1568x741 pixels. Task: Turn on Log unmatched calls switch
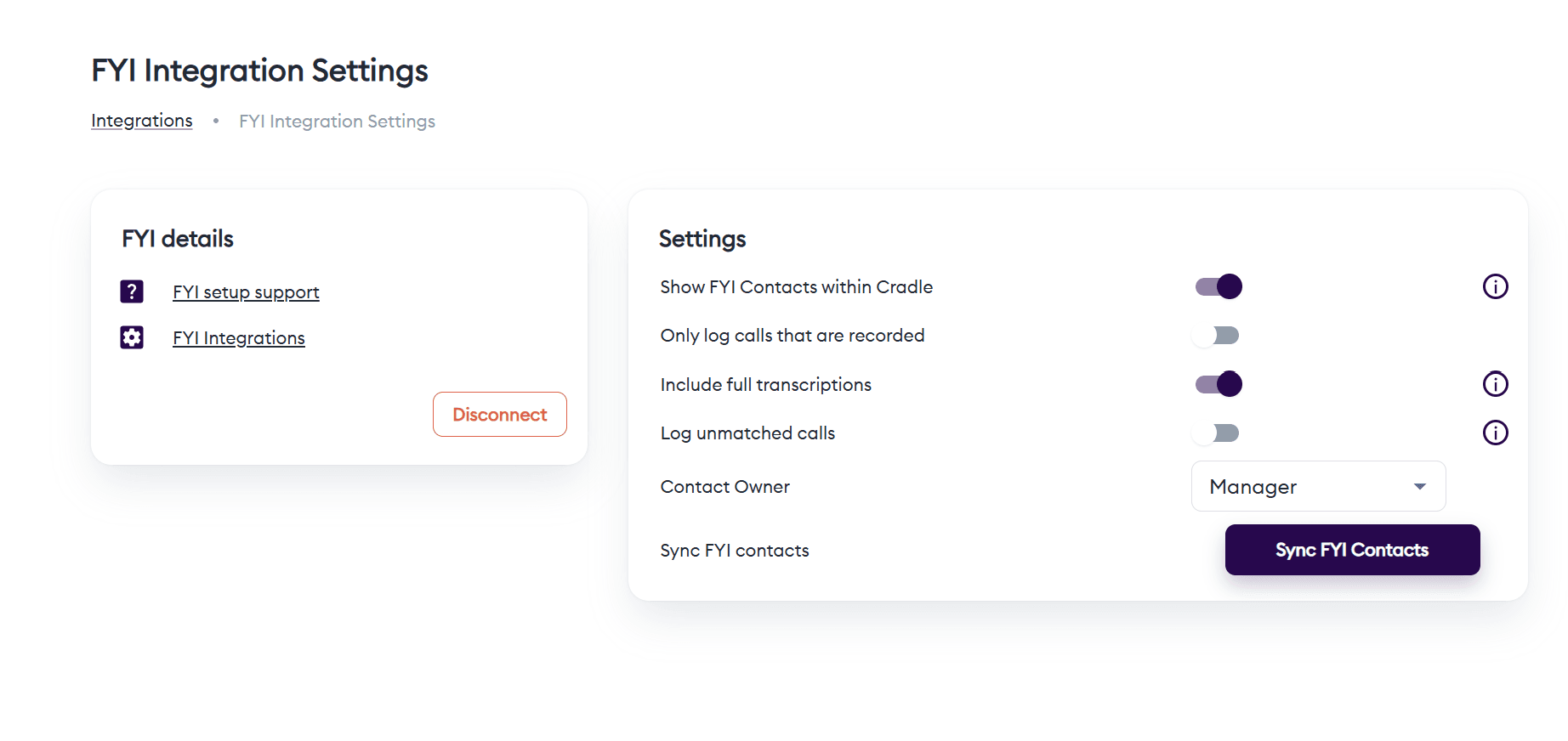tap(1216, 433)
